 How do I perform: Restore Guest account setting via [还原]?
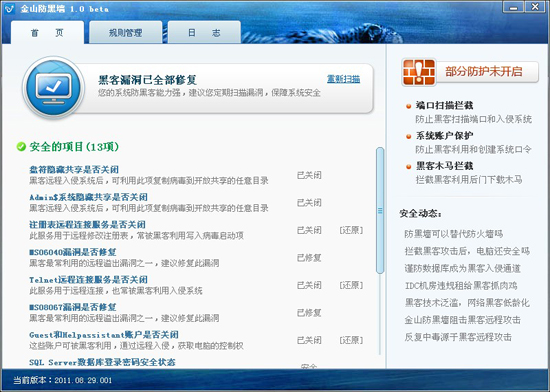351,340
